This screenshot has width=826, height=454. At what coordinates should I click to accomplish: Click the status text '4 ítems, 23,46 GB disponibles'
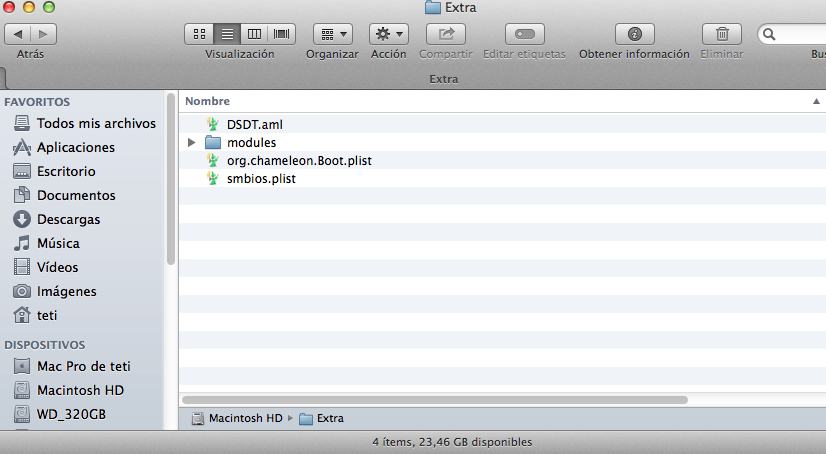tap(452, 442)
